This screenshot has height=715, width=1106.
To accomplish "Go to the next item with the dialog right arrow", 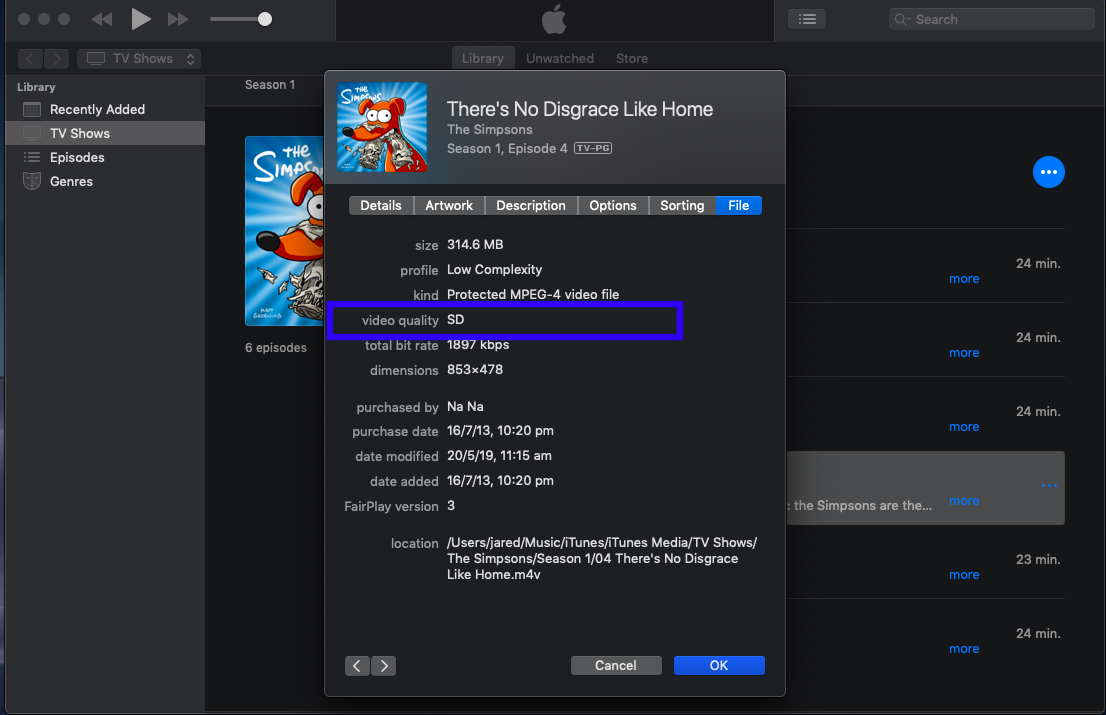I will coord(383,666).
